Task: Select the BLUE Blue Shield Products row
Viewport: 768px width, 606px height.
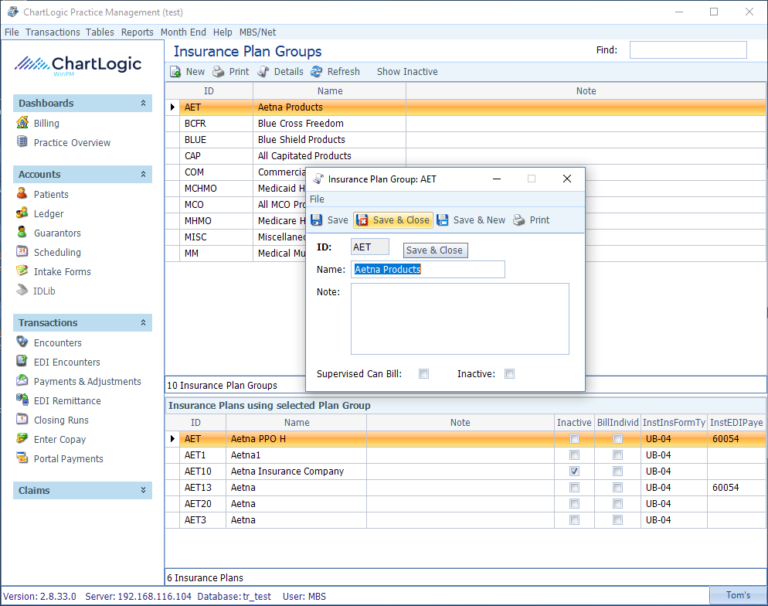Action: (465, 140)
